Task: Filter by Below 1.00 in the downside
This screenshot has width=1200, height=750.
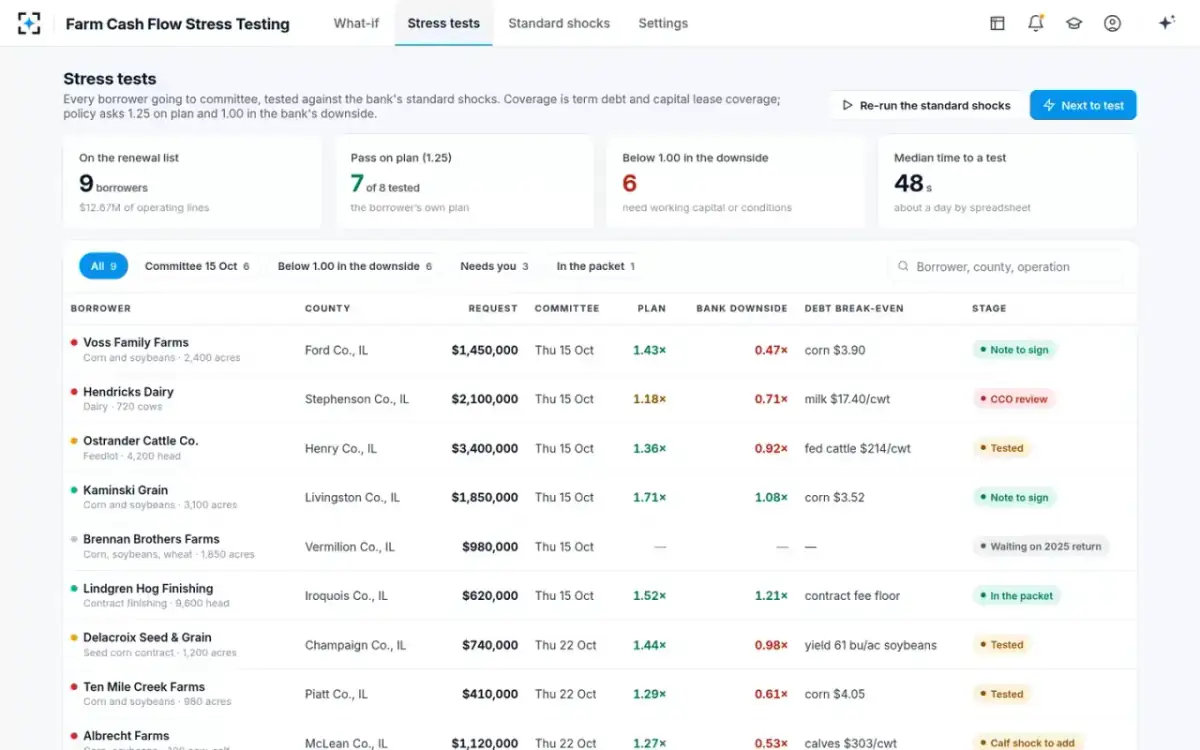Action: [x=355, y=266]
